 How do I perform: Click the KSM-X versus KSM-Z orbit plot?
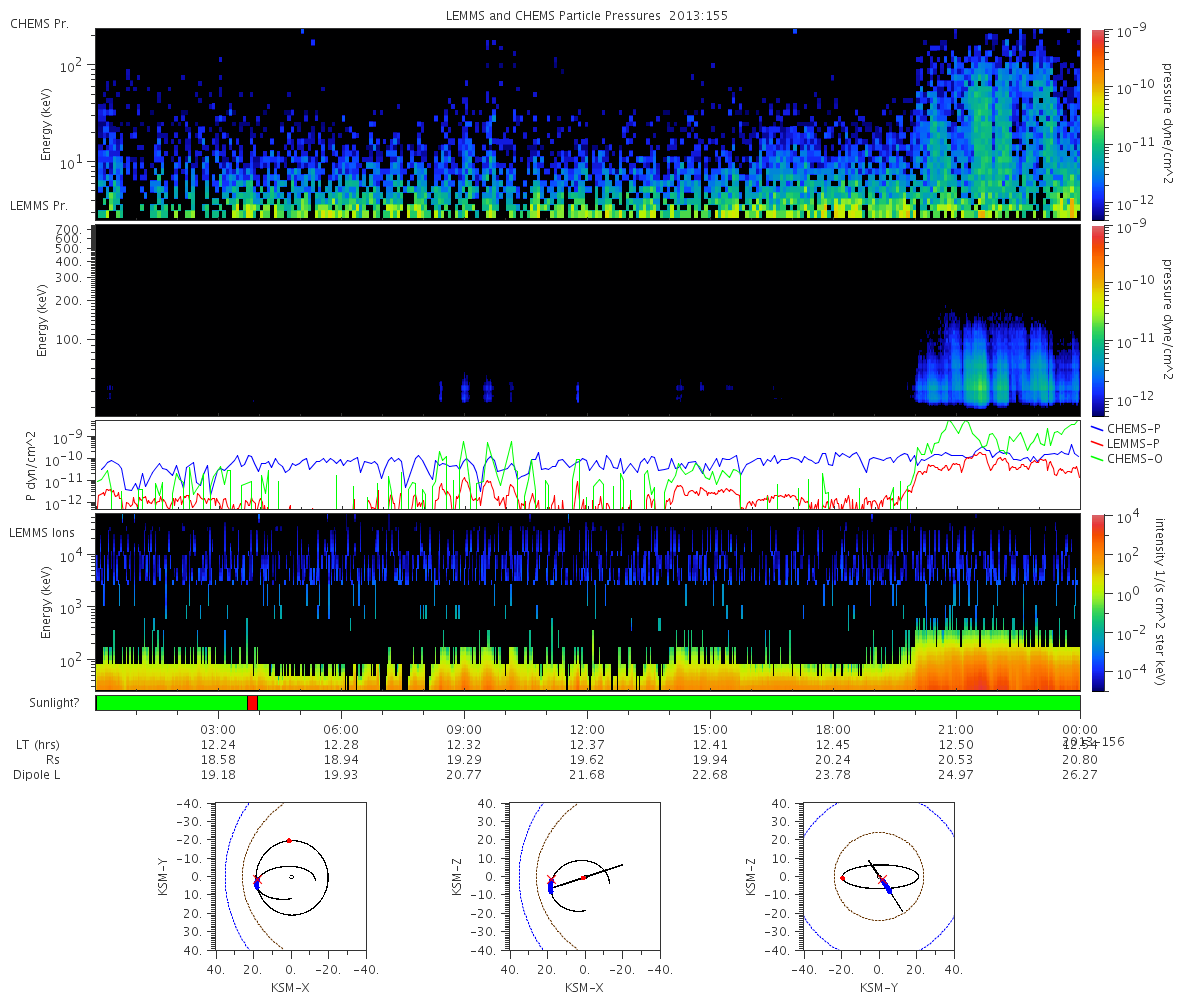[584, 876]
